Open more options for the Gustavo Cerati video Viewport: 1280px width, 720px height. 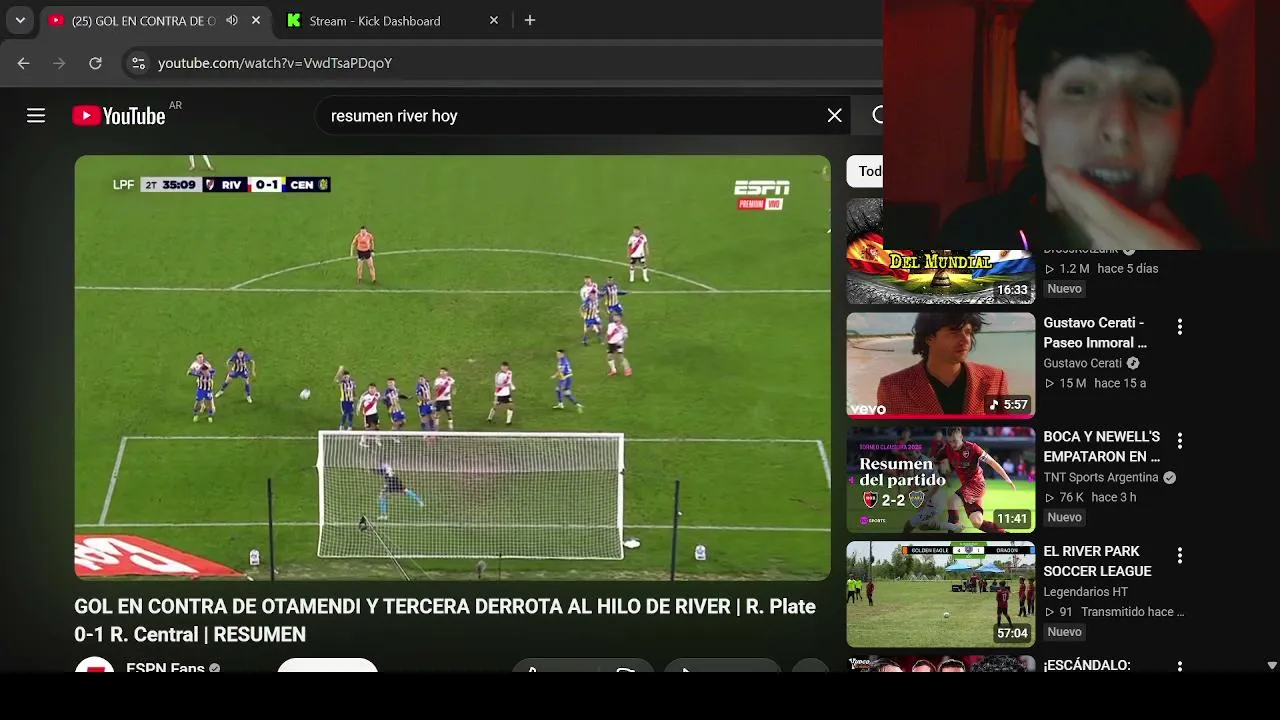coord(1180,326)
